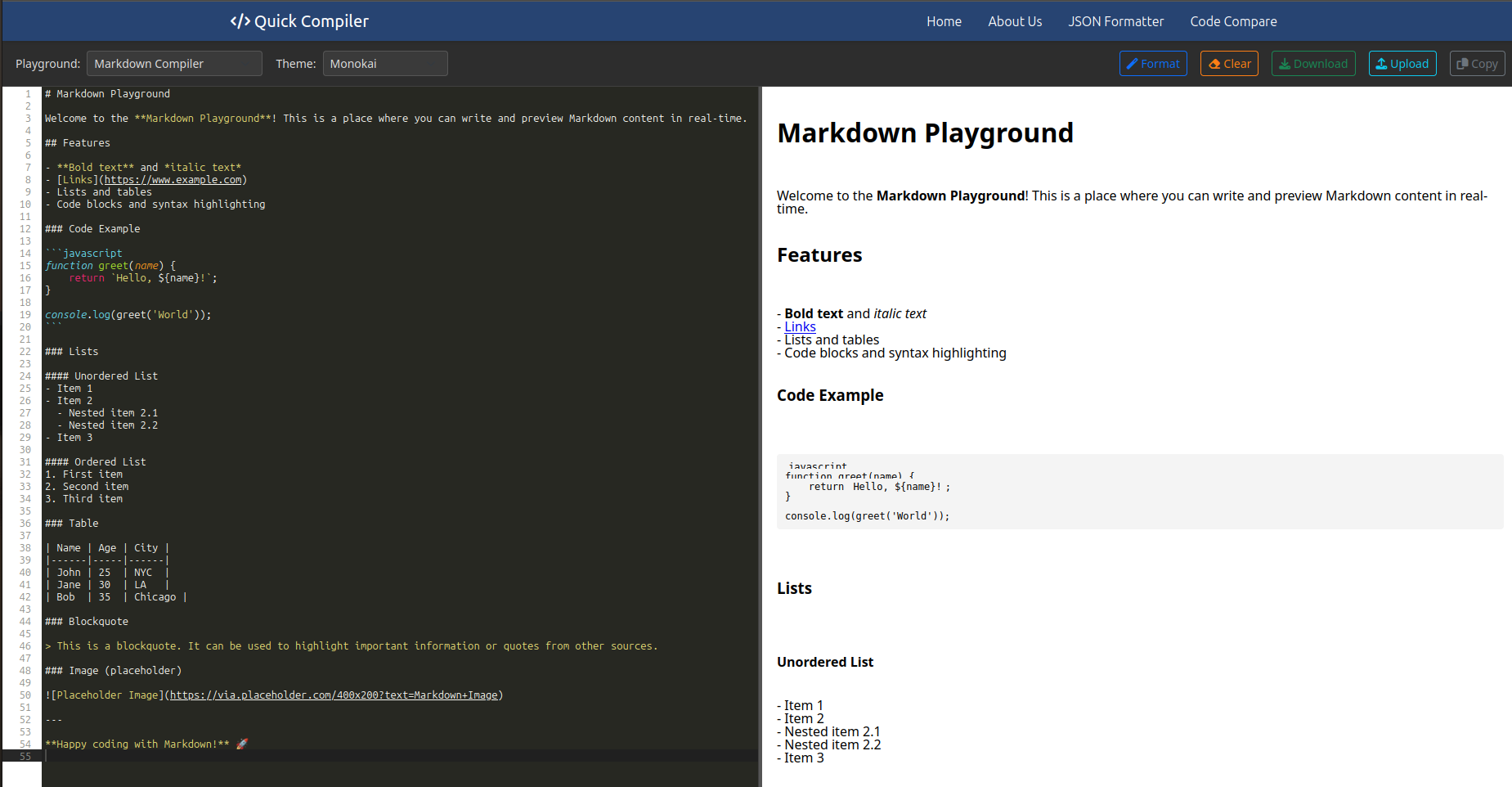Click the Quick Compiler code bracket logo icon

point(240,21)
